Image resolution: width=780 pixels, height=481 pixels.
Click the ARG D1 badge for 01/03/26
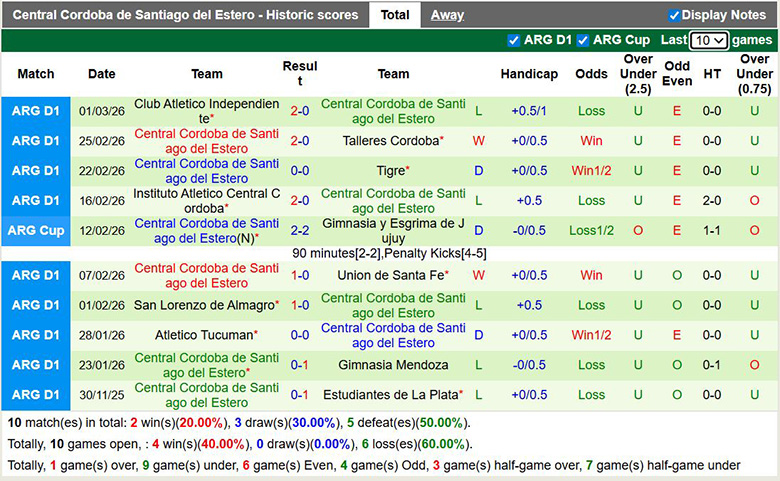(36, 111)
